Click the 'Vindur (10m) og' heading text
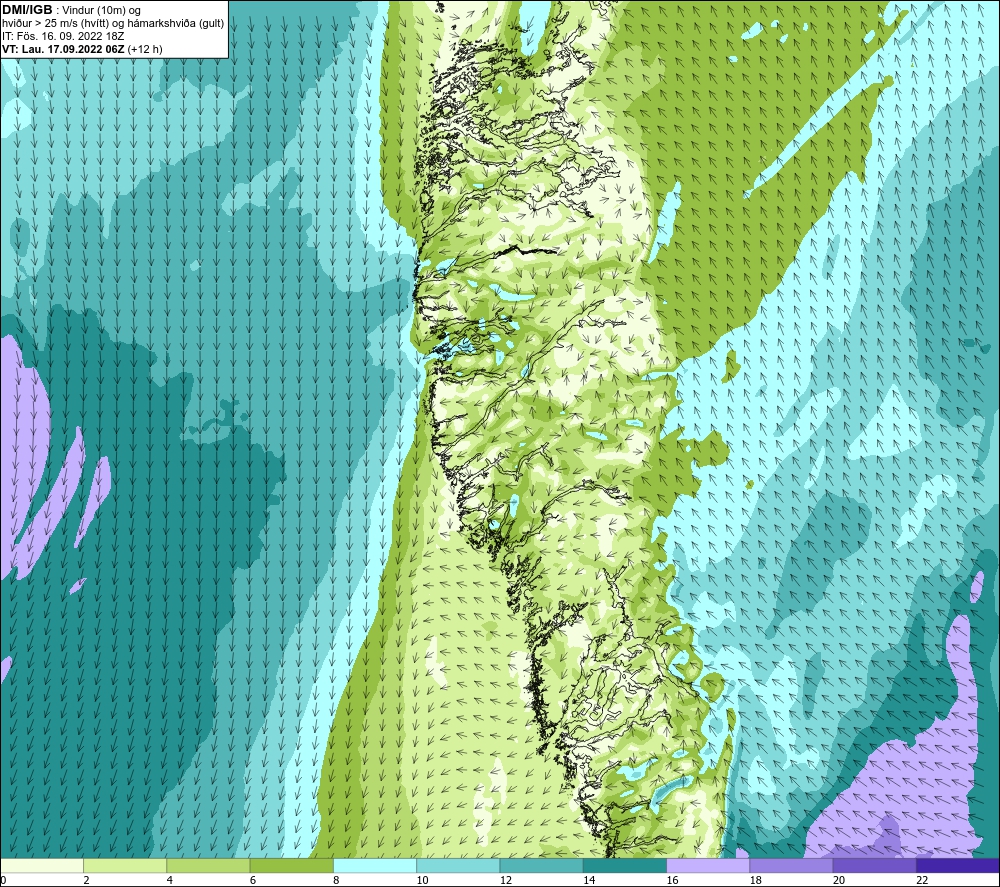Viewport: 1000px width, 887px height. (x=103, y=11)
